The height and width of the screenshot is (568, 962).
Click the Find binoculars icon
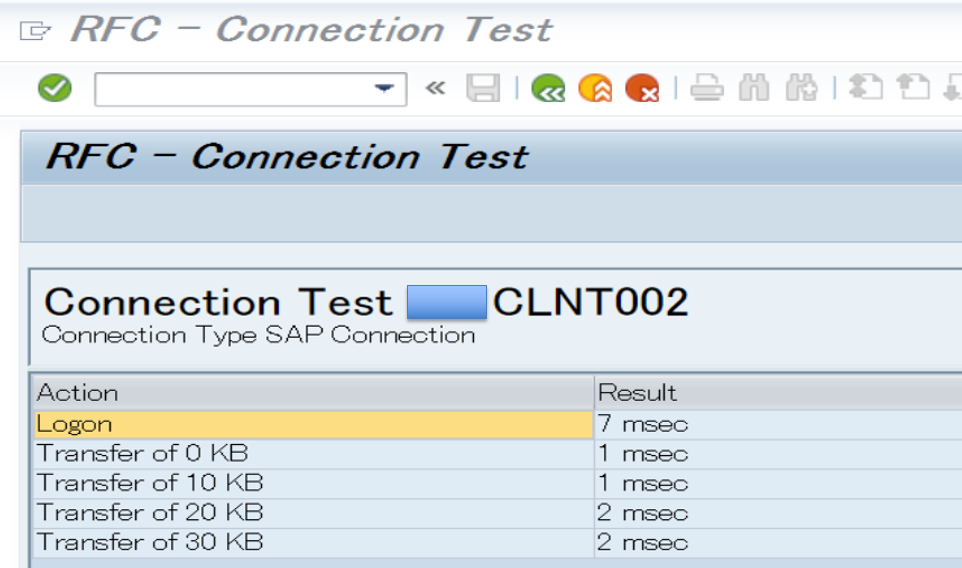click(x=754, y=88)
